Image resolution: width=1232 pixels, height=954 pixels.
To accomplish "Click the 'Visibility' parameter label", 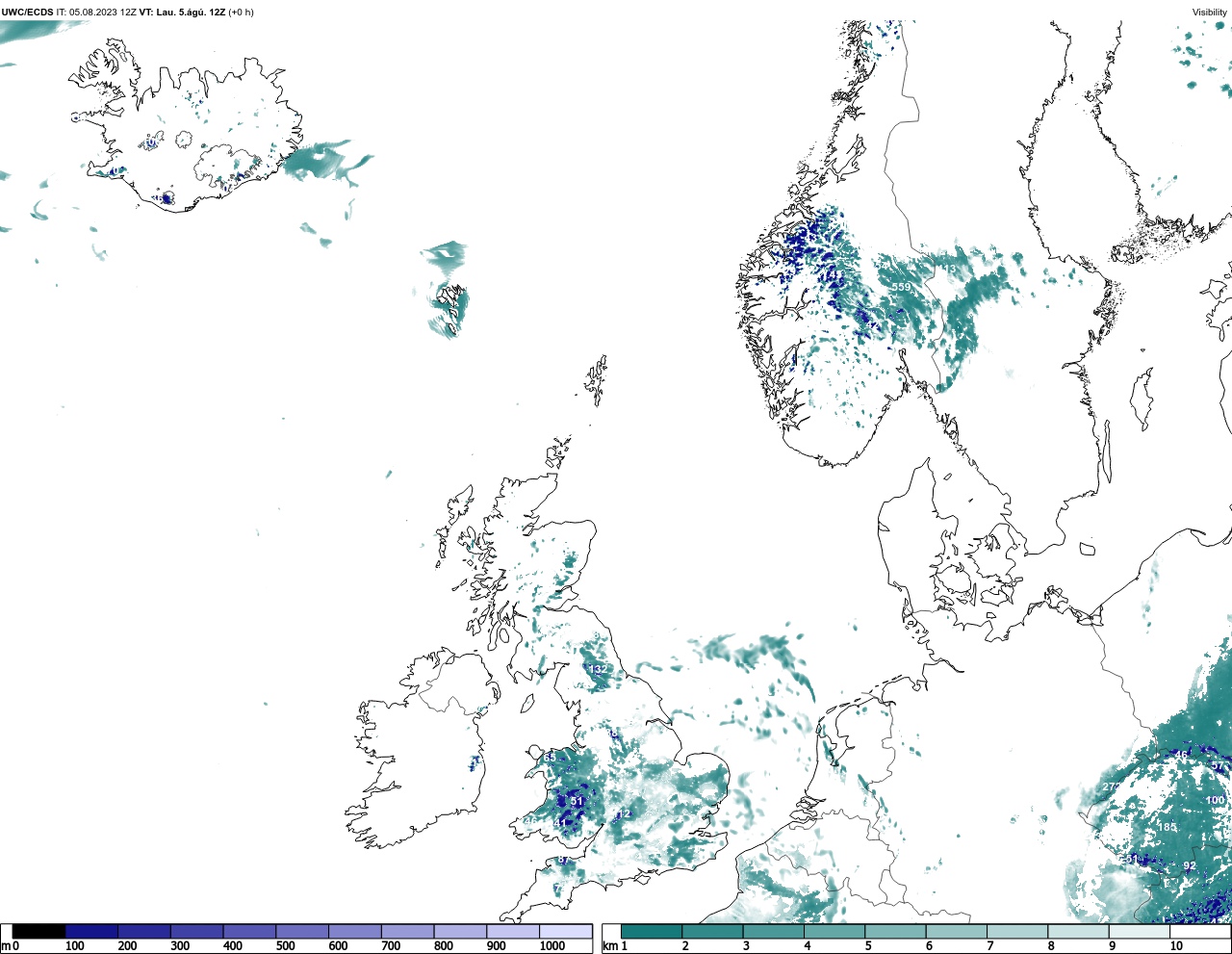I will 1210,13.
